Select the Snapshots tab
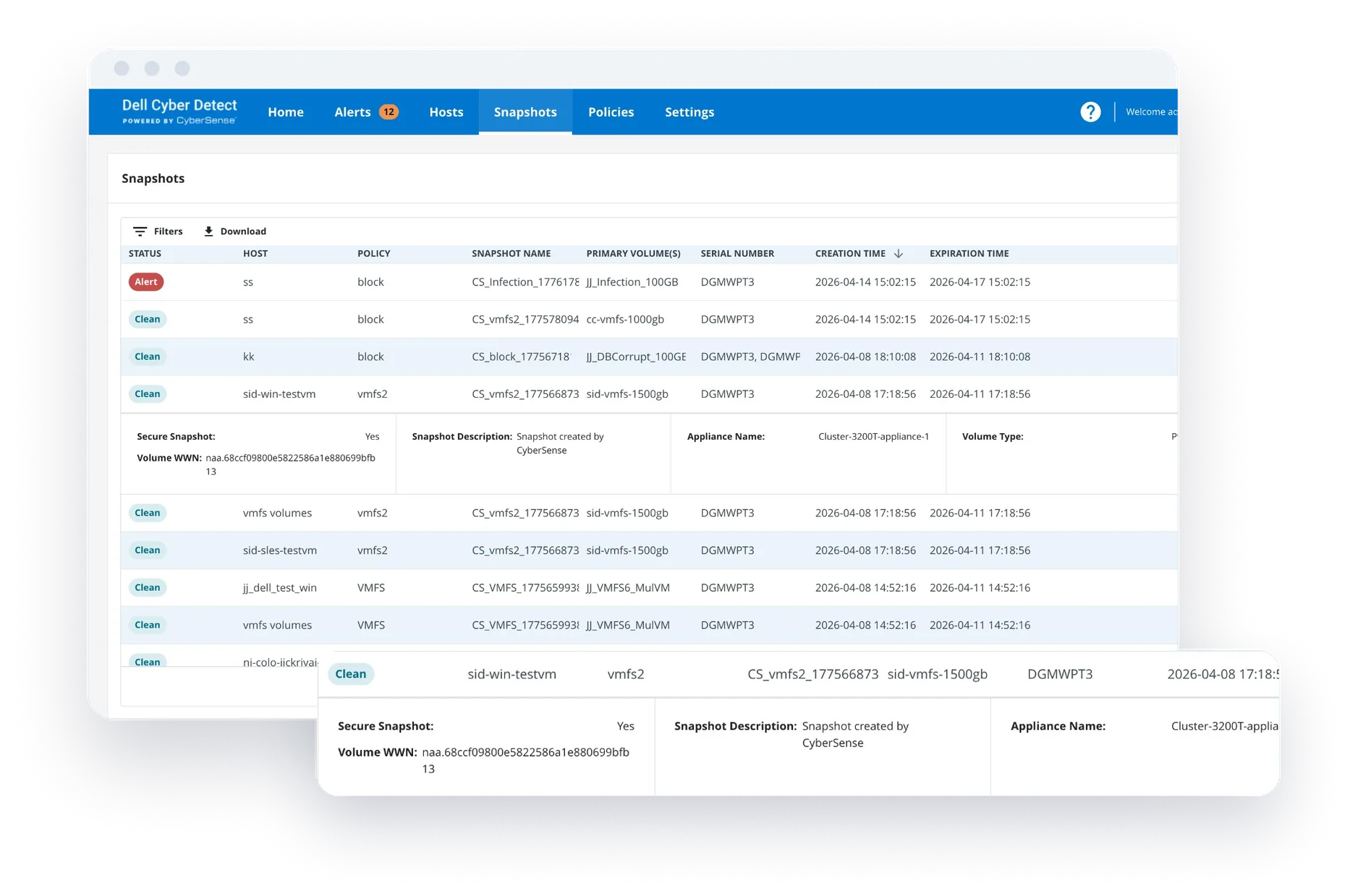The image size is (1350, 896). 525,112
